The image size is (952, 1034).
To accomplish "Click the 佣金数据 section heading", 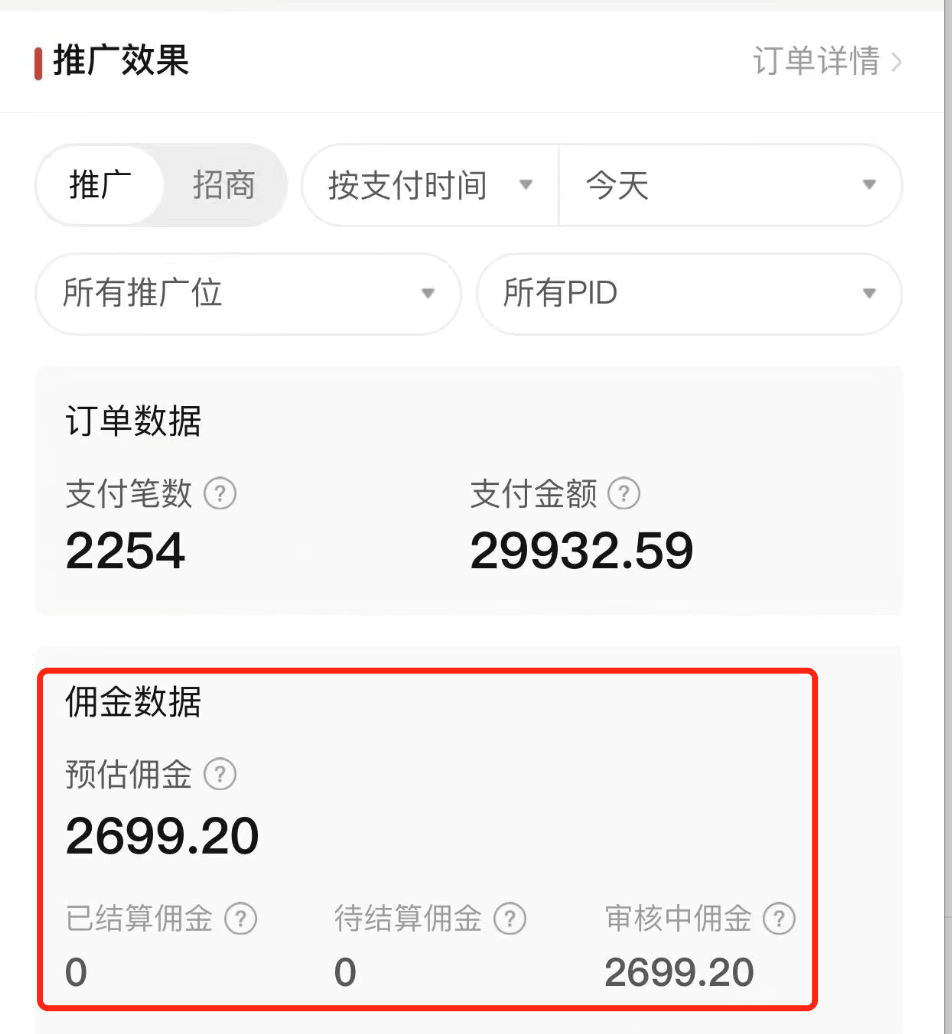I will tap(133, 702).
